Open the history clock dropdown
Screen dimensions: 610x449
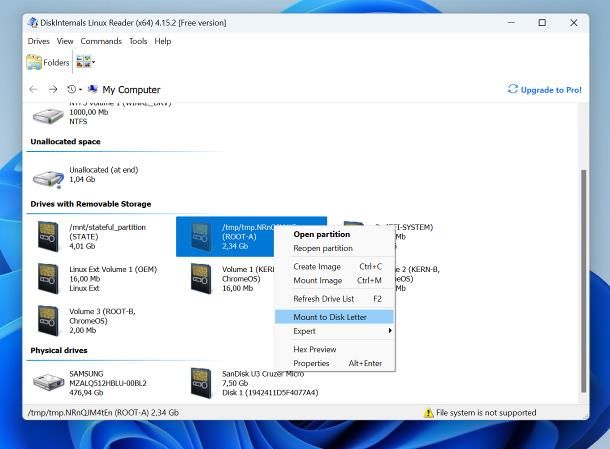tap(74, 89)
